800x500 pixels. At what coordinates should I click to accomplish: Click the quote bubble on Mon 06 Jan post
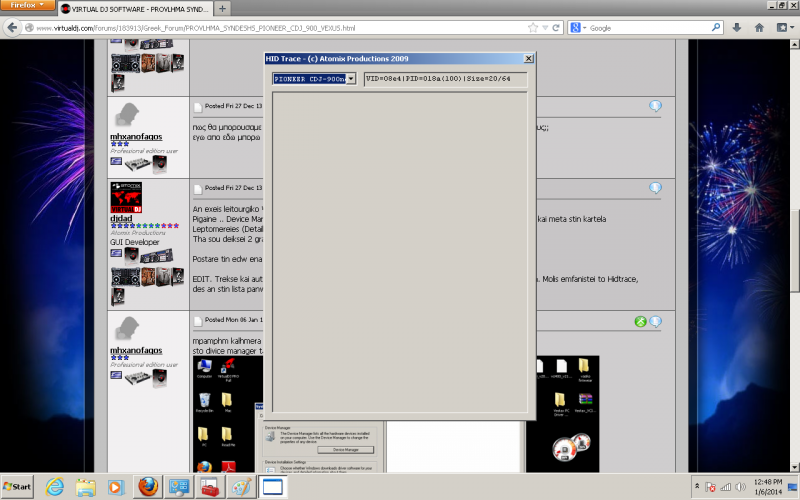coord(655,321)
